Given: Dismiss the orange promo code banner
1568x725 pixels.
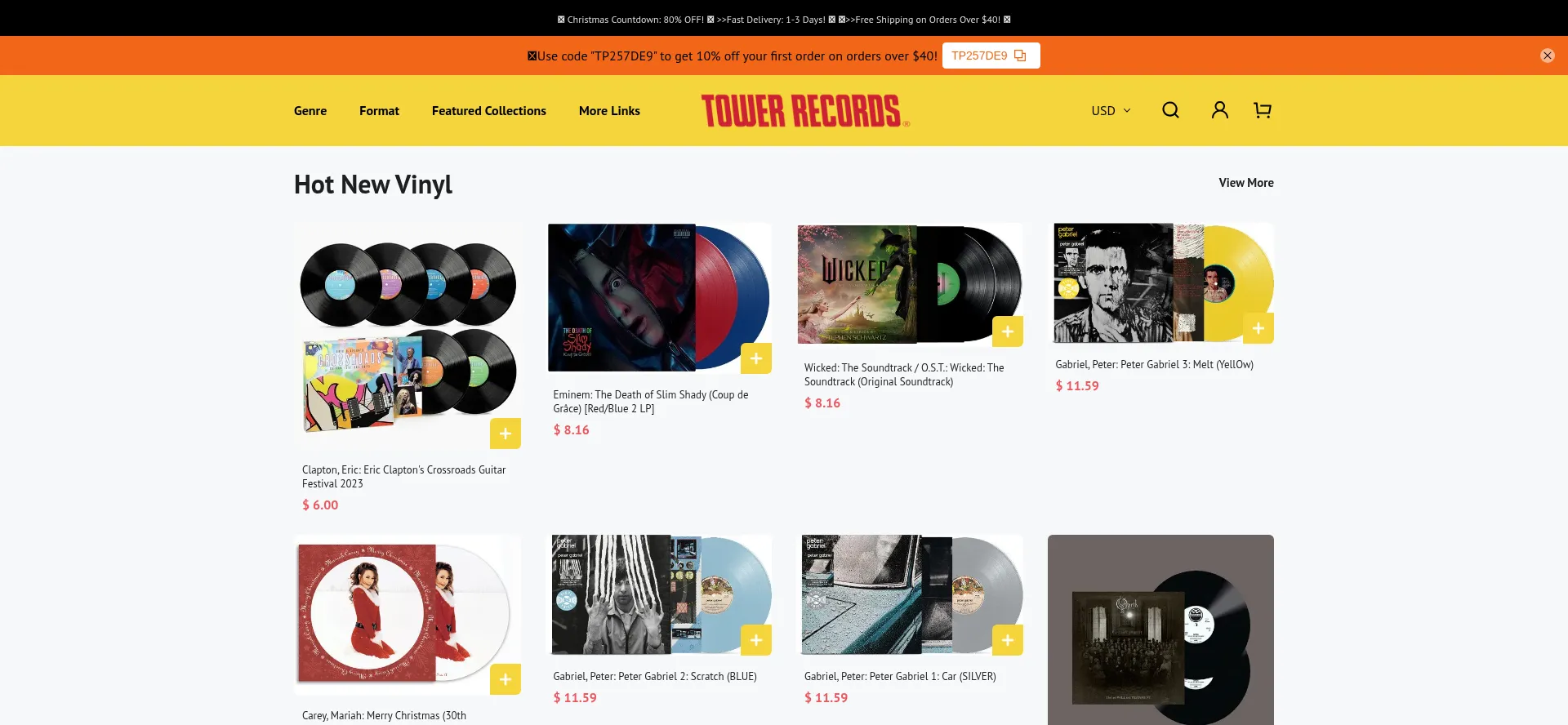Looking at the screenshot, I should click(x=1547, y=56).
